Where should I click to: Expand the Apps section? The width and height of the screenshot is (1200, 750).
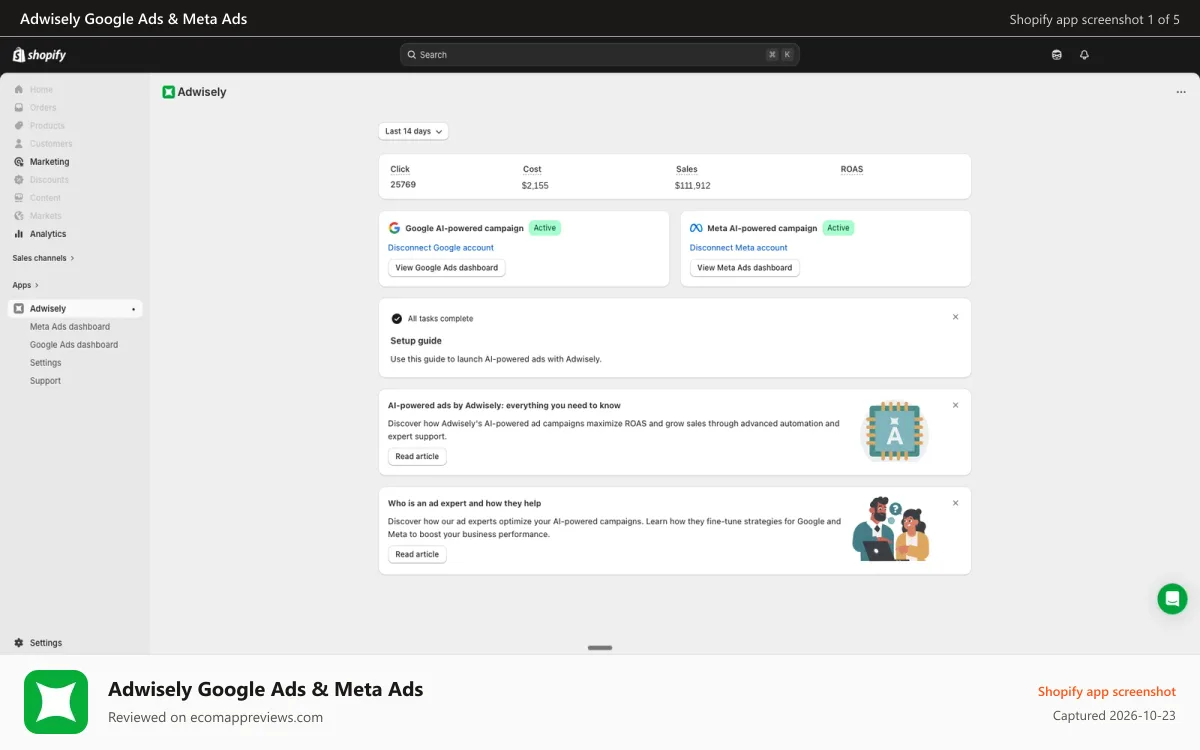click(26, 285)
